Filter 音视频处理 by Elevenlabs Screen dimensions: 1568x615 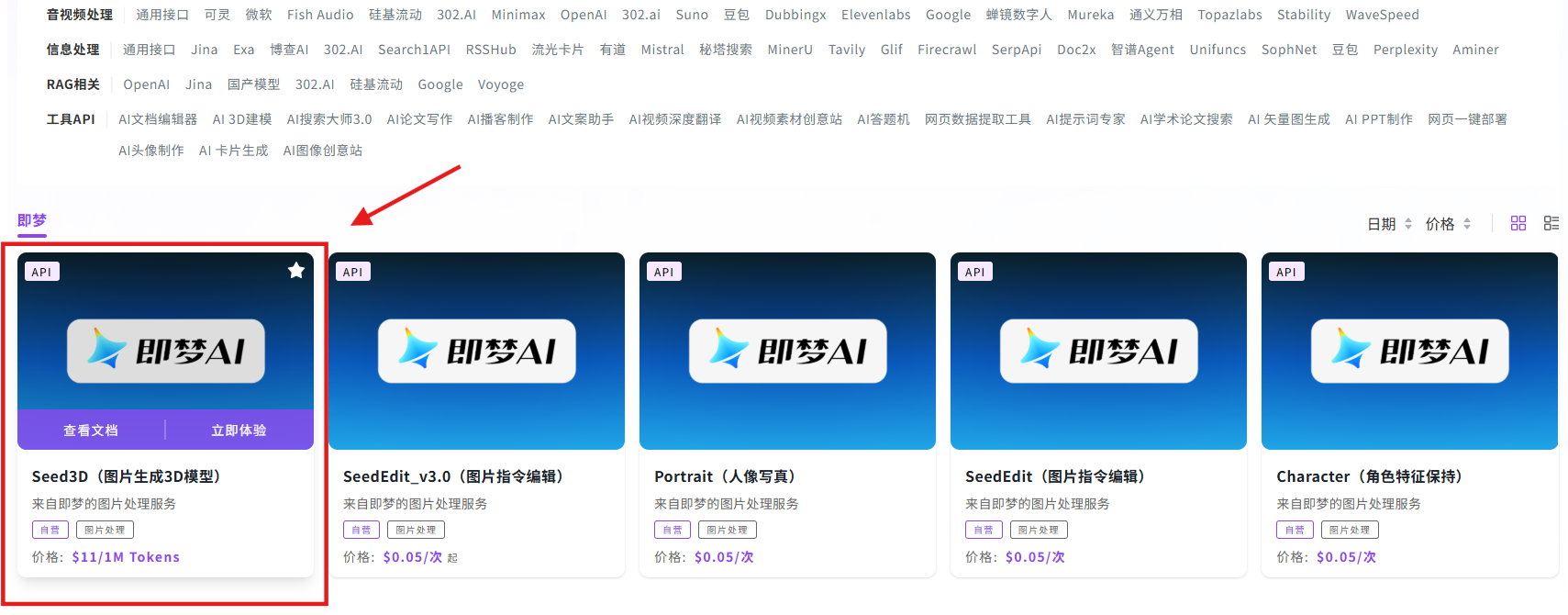pos(876,15)
